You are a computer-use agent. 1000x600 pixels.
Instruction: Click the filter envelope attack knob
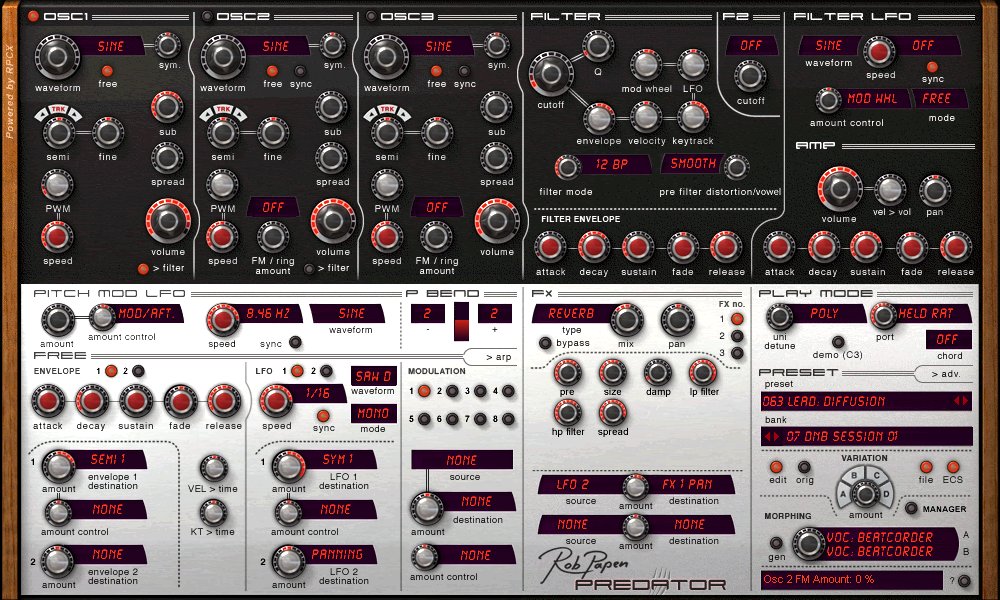tap(550, 247)
